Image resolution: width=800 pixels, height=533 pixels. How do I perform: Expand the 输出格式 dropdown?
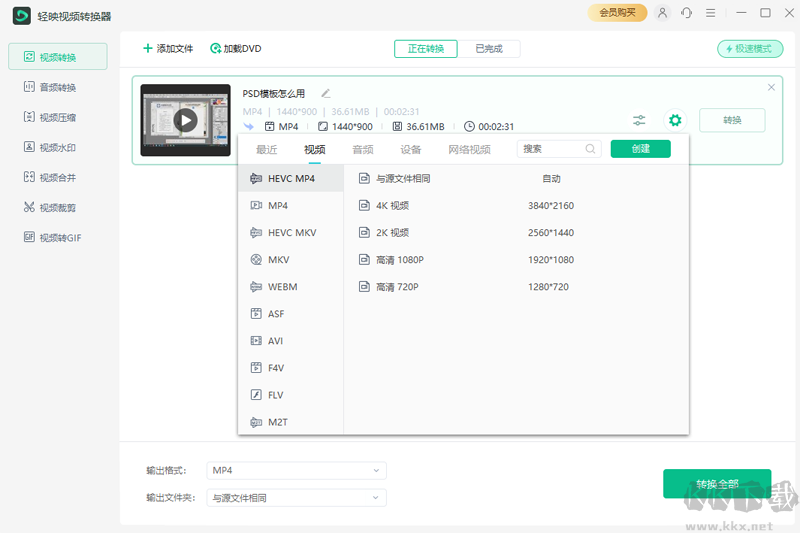[x=296, y=470]
